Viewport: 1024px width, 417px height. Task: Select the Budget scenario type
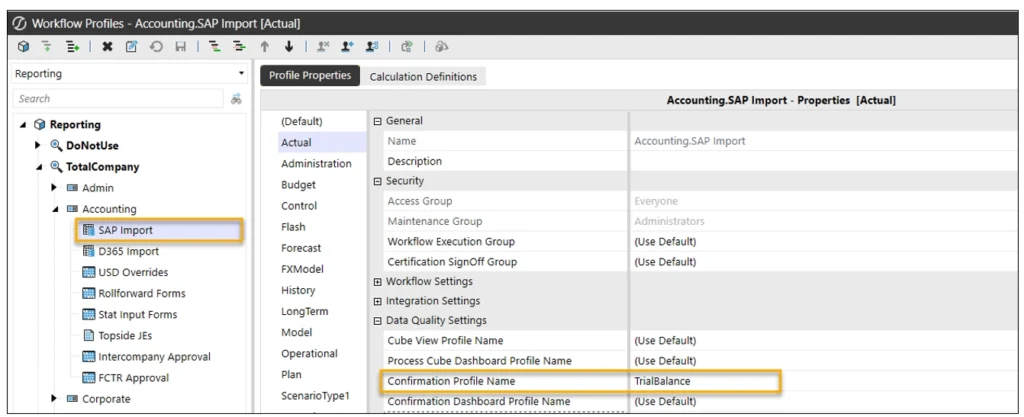[x=300, y=184]
